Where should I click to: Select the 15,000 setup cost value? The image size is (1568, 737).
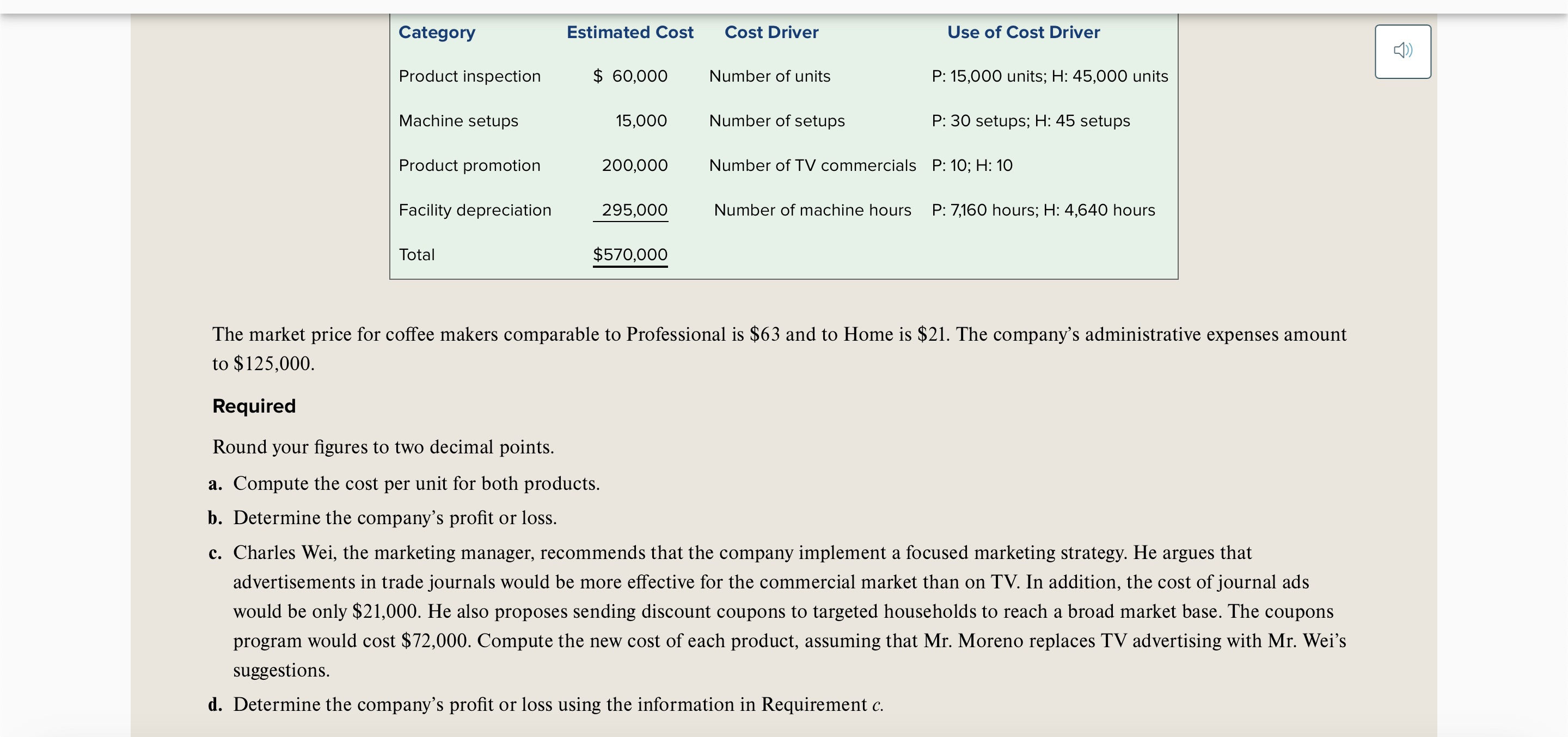[x=641, y=120]
